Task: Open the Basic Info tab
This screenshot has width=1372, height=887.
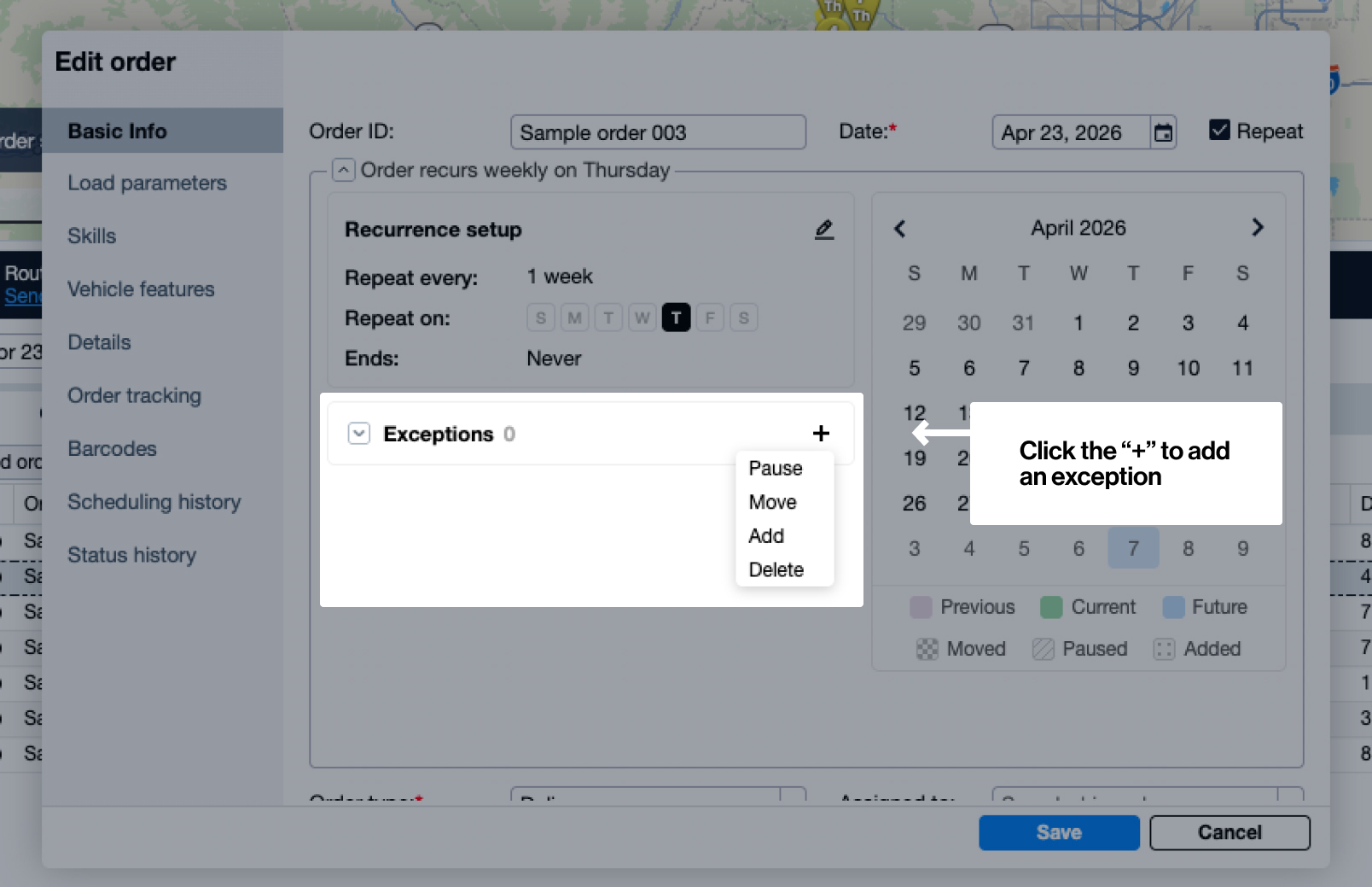Action: 162,131
